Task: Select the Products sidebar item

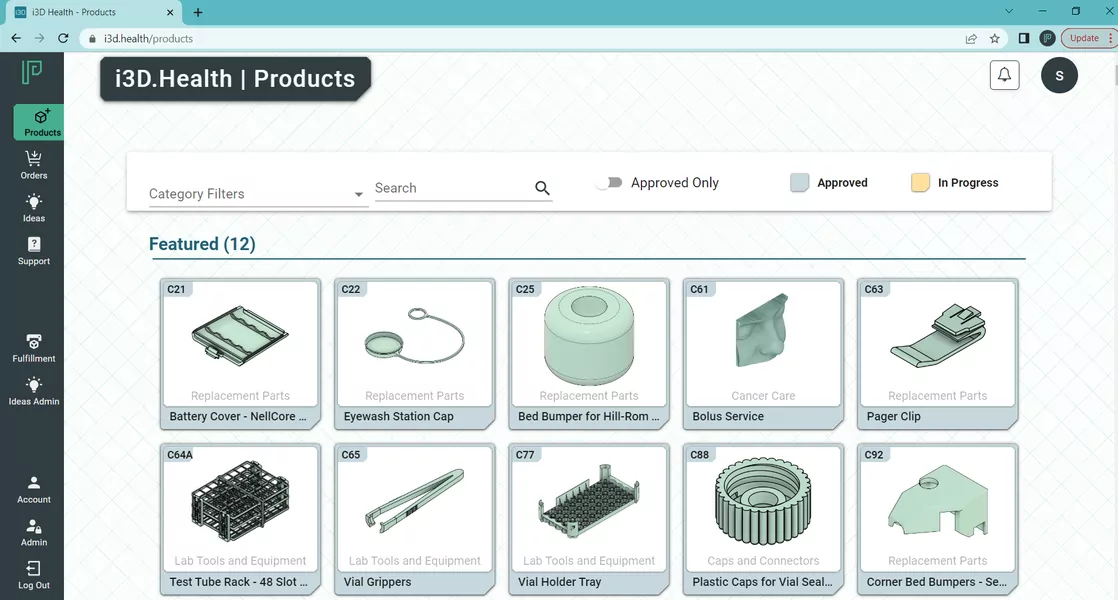Action: point(39,123)
